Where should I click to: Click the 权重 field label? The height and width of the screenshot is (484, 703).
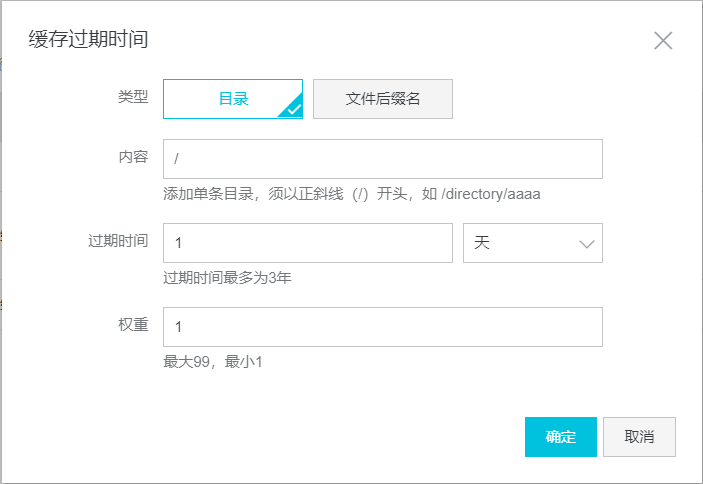click(133, 326)
